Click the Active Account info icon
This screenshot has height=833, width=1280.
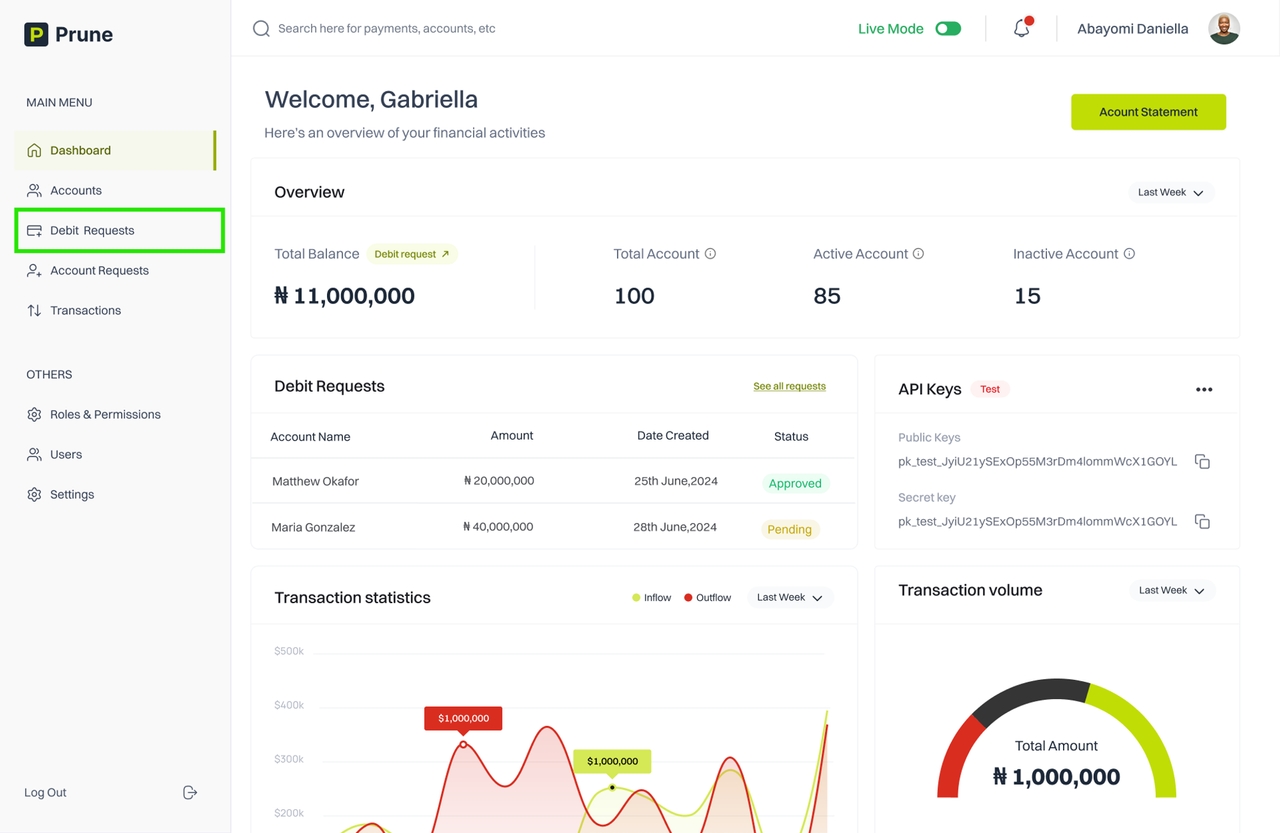[x=918, y=254]
